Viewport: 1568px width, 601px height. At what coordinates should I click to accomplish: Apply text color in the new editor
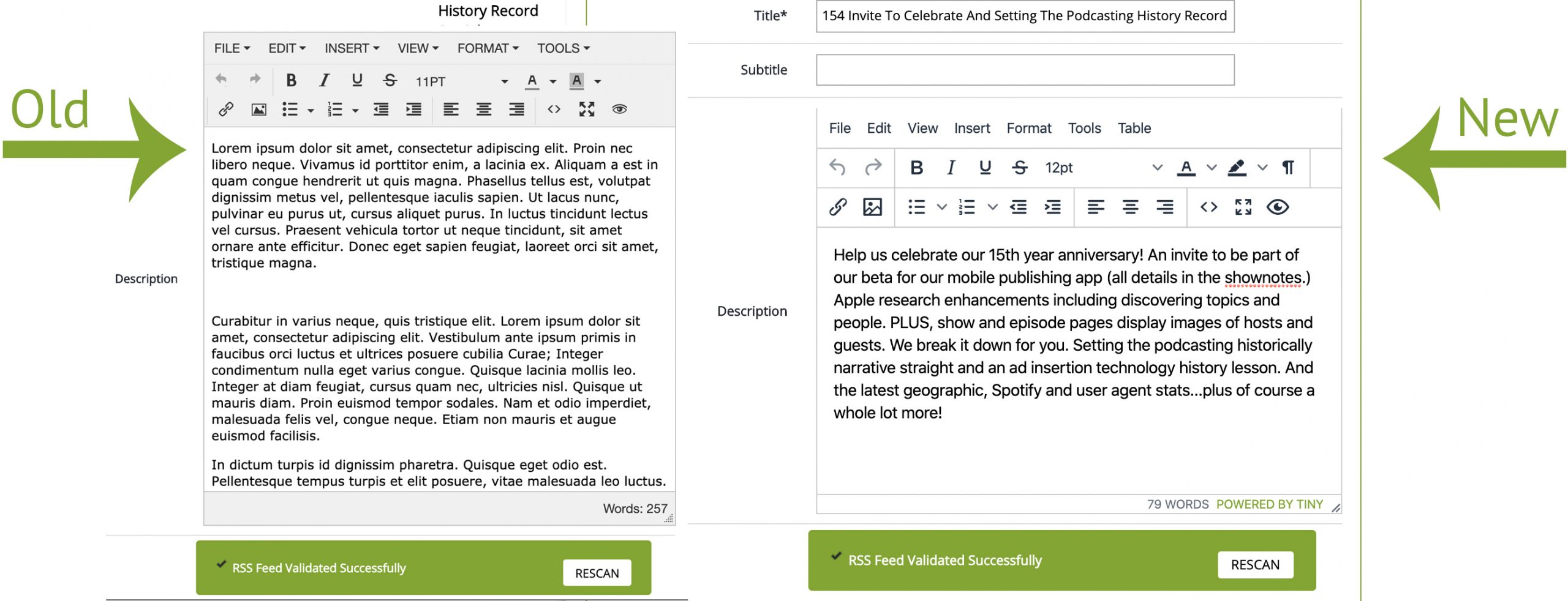tap(1186, 168)
